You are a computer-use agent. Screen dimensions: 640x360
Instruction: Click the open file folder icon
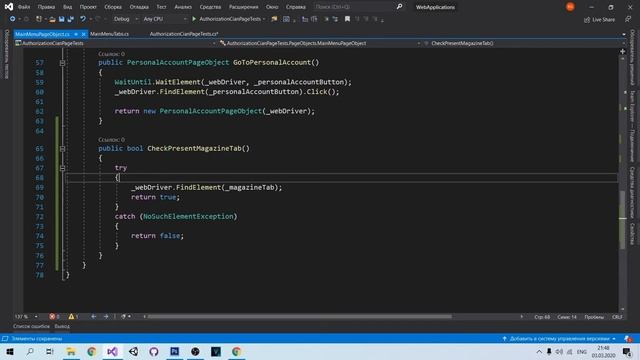(x=52, y=19)
